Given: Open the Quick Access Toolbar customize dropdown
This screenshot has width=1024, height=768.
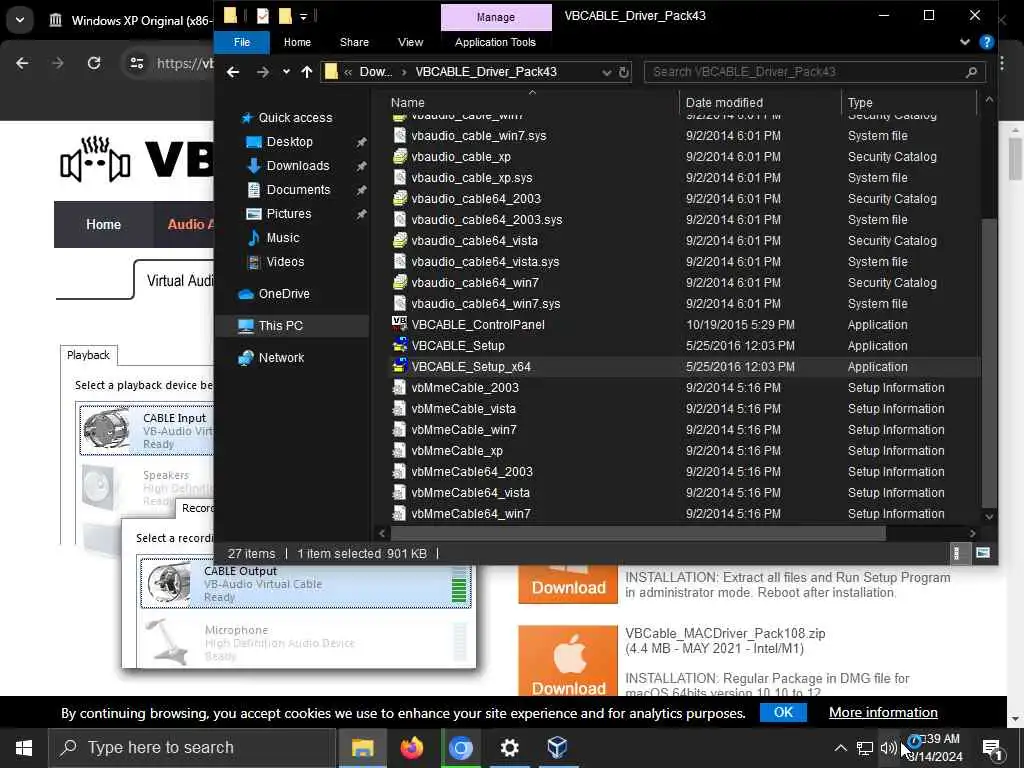Looking at the screenshot, I should click(x=304, y=16).
